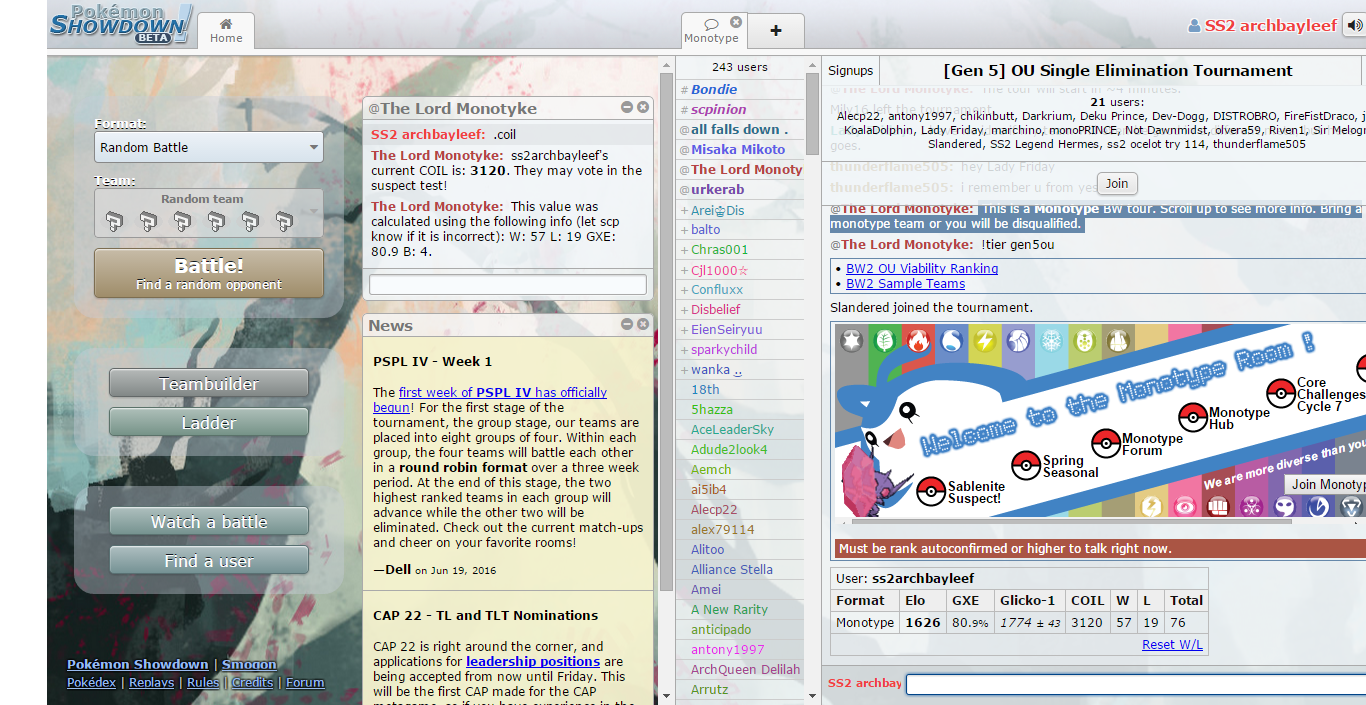1366x705 pixels.
Task: Focus the Monotype chat input box
Action: (x=1135, y=685)
